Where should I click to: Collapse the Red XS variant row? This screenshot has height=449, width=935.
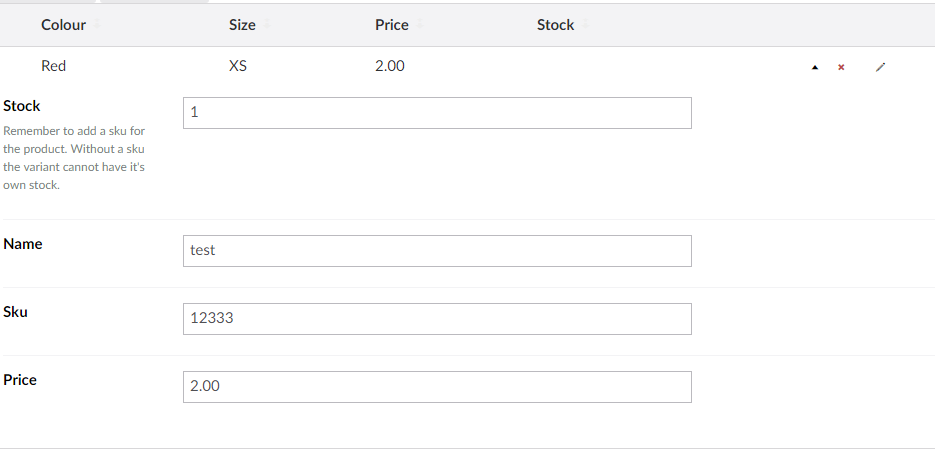(815, 68)
